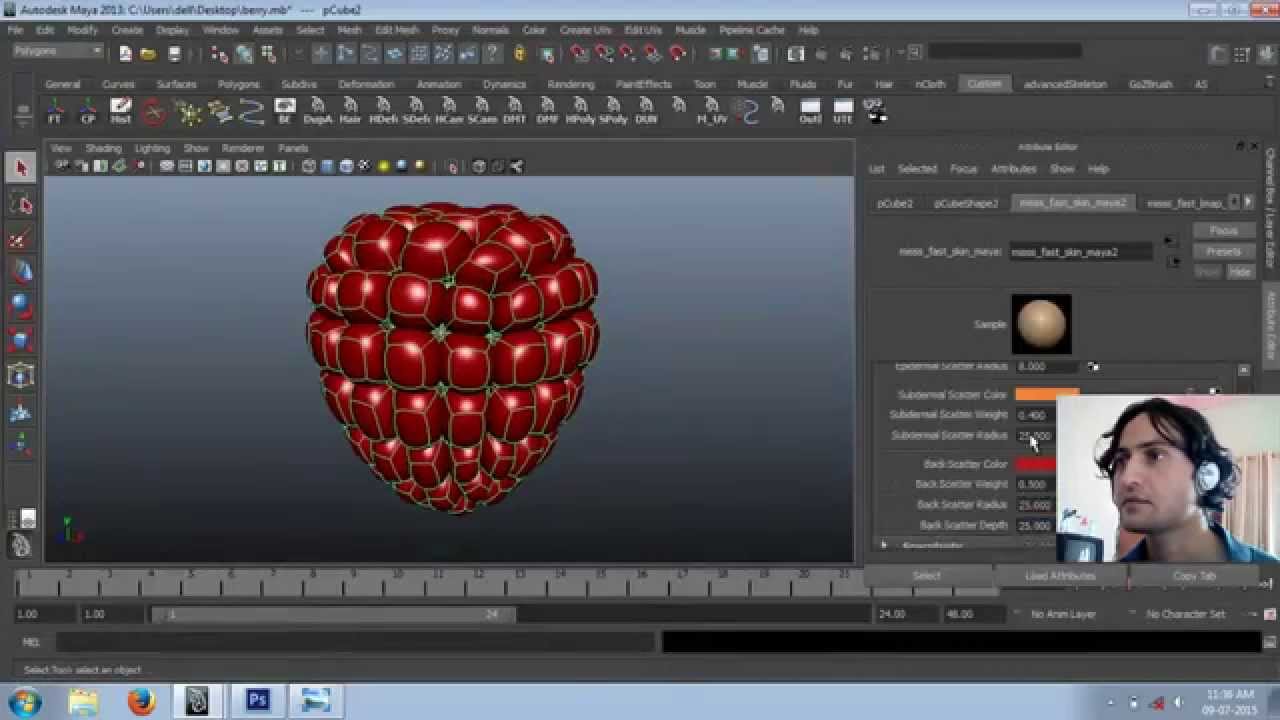The width and height of the screenshot is (1280, 720).
Task: Click the SCam shelf button
Action: tap(482, 111)
